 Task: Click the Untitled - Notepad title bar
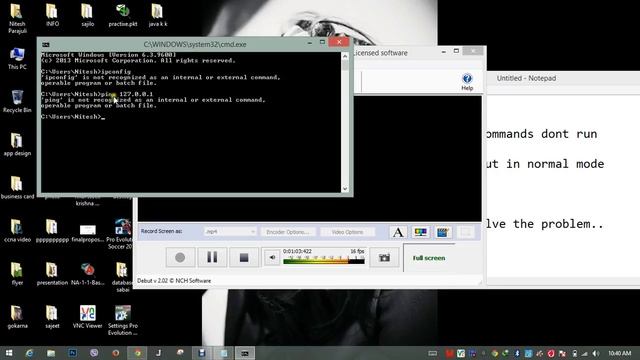[563, 78]
